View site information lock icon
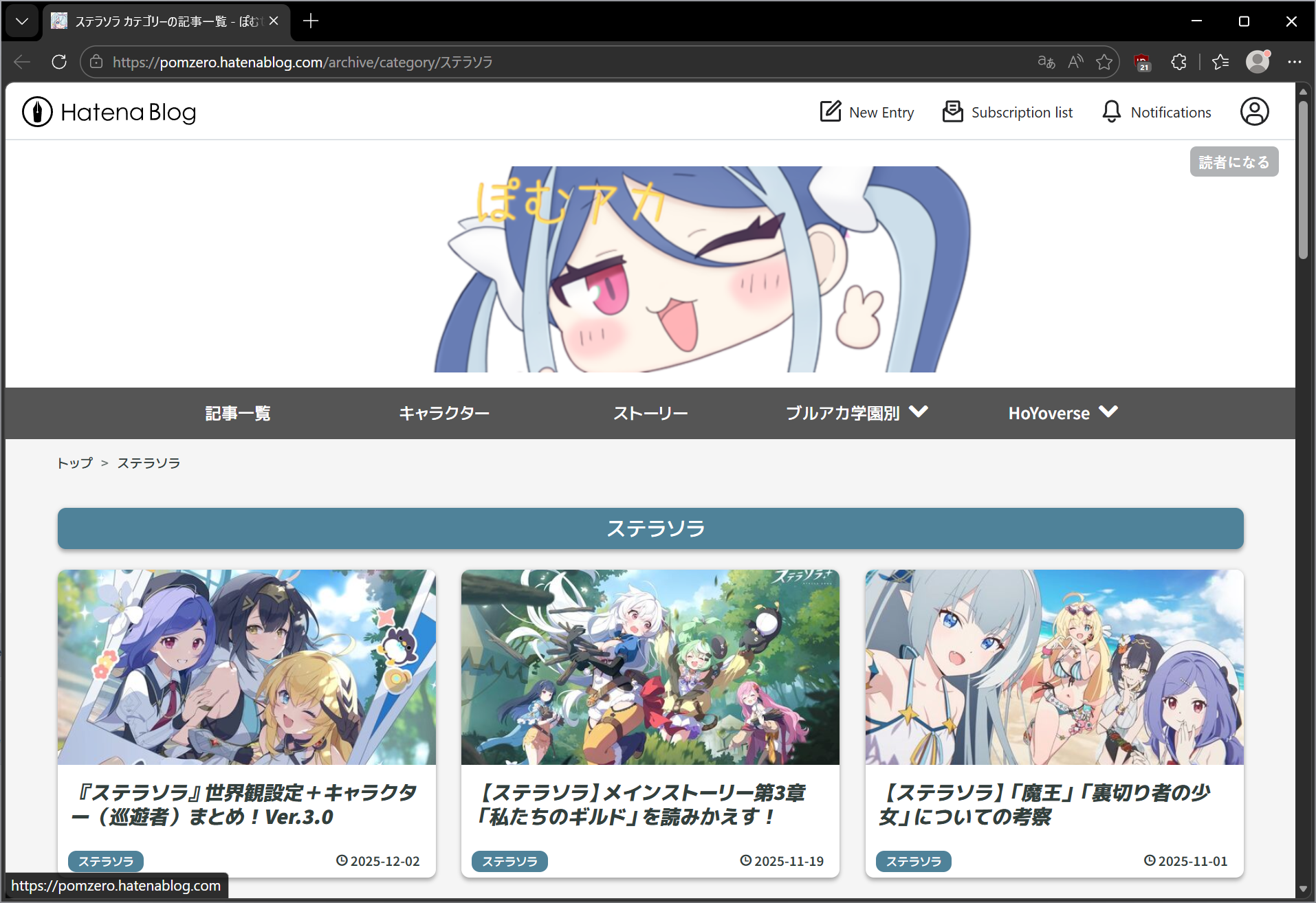The height and width of the screenshot is (903, 1316). (x=96, y=62)
